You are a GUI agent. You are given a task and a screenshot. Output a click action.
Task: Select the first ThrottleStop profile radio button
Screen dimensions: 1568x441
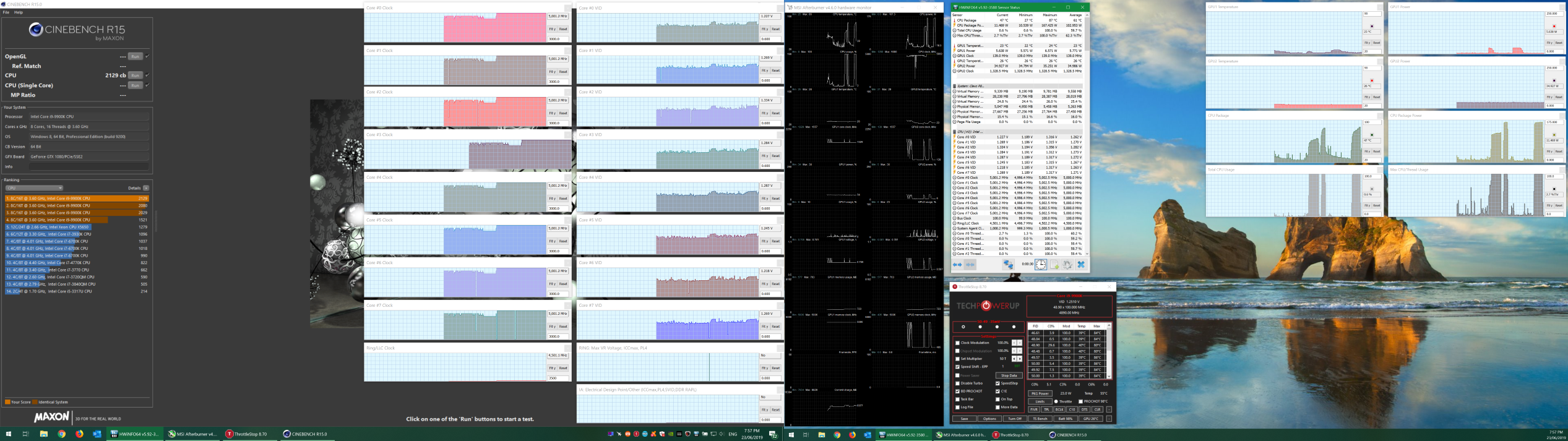[x=963, y=327]
